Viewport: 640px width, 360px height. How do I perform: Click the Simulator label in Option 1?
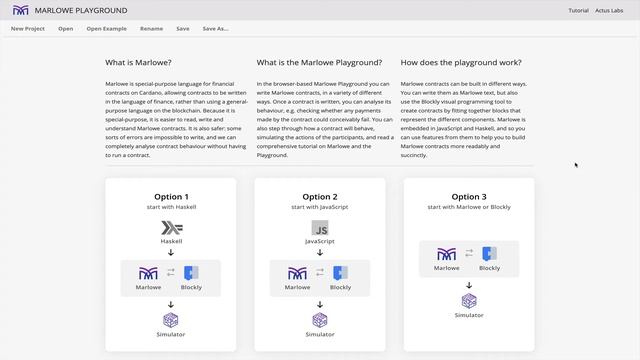coord(171,334)
